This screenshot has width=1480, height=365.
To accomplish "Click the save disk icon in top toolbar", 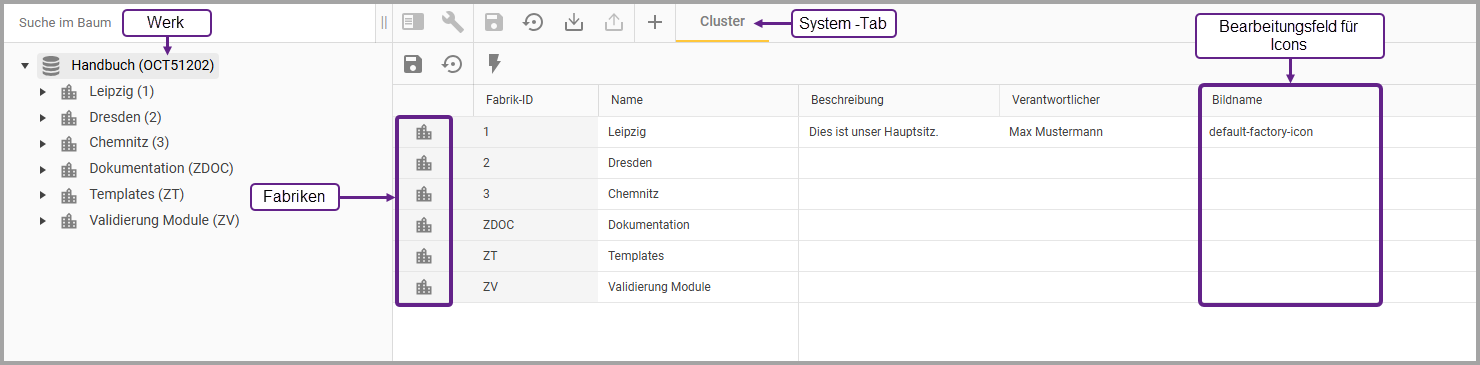I will click(x=493, y=22).
